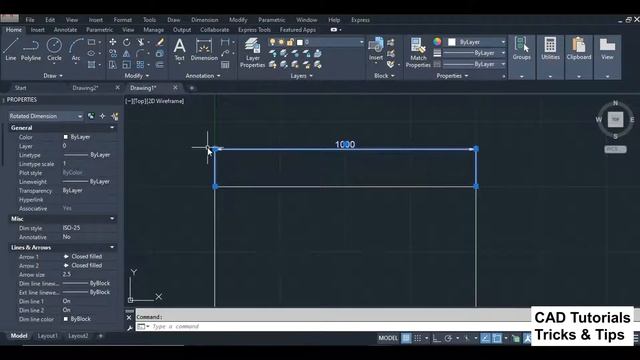The height and width of the screenshot is (360, 640).
Task: Open the File menu
Action: [x=30, y=20]
